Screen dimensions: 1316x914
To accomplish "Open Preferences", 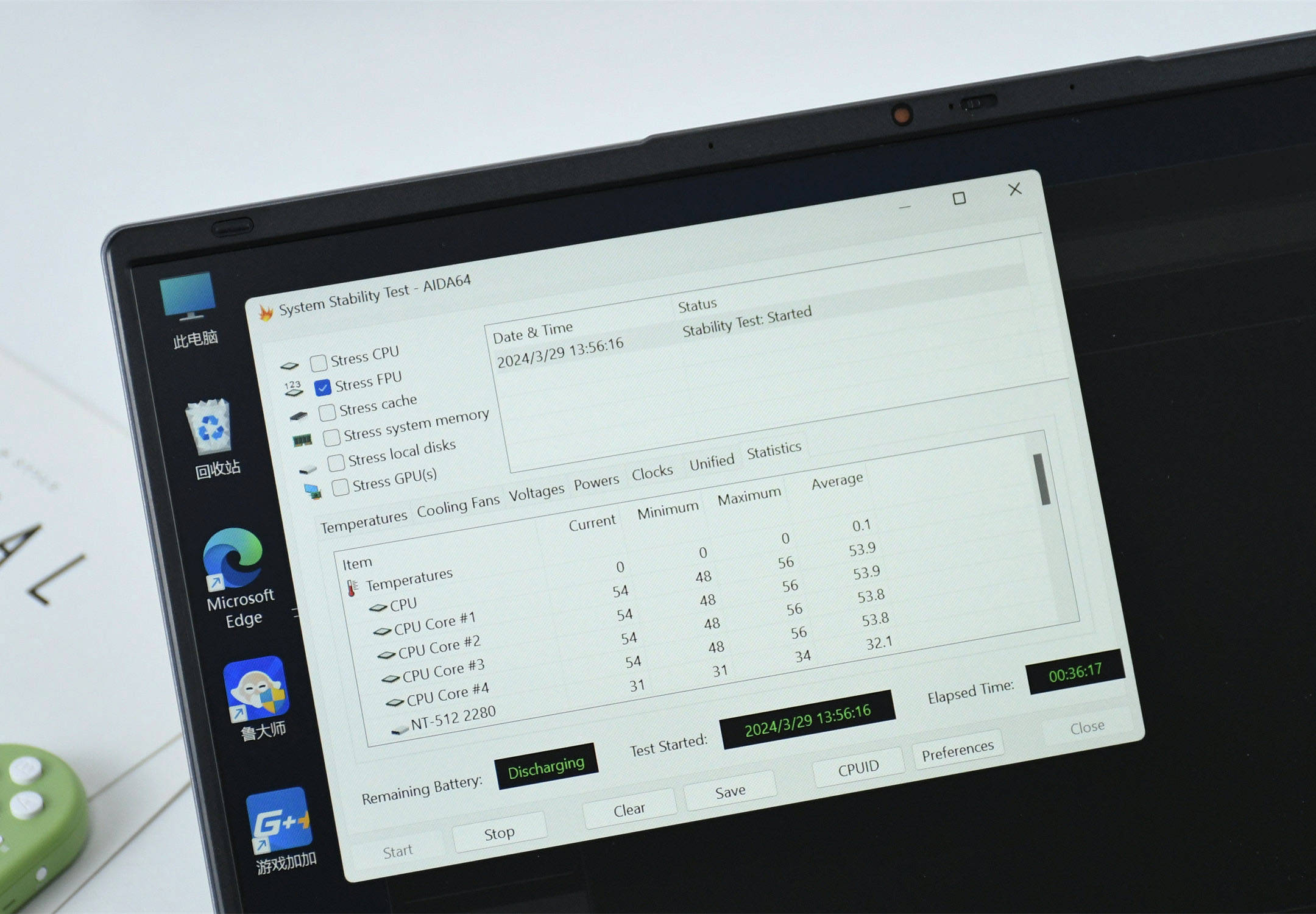I will point(957,750).
